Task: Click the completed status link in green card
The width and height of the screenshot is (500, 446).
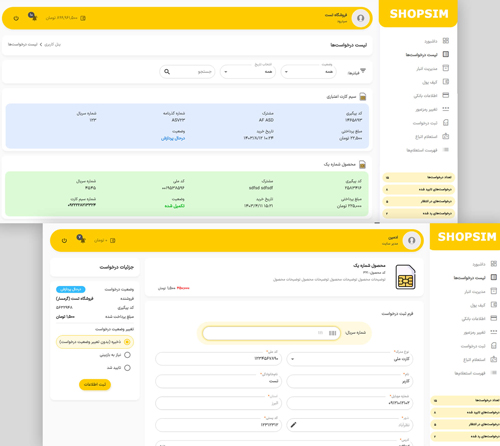Action: 175,206
